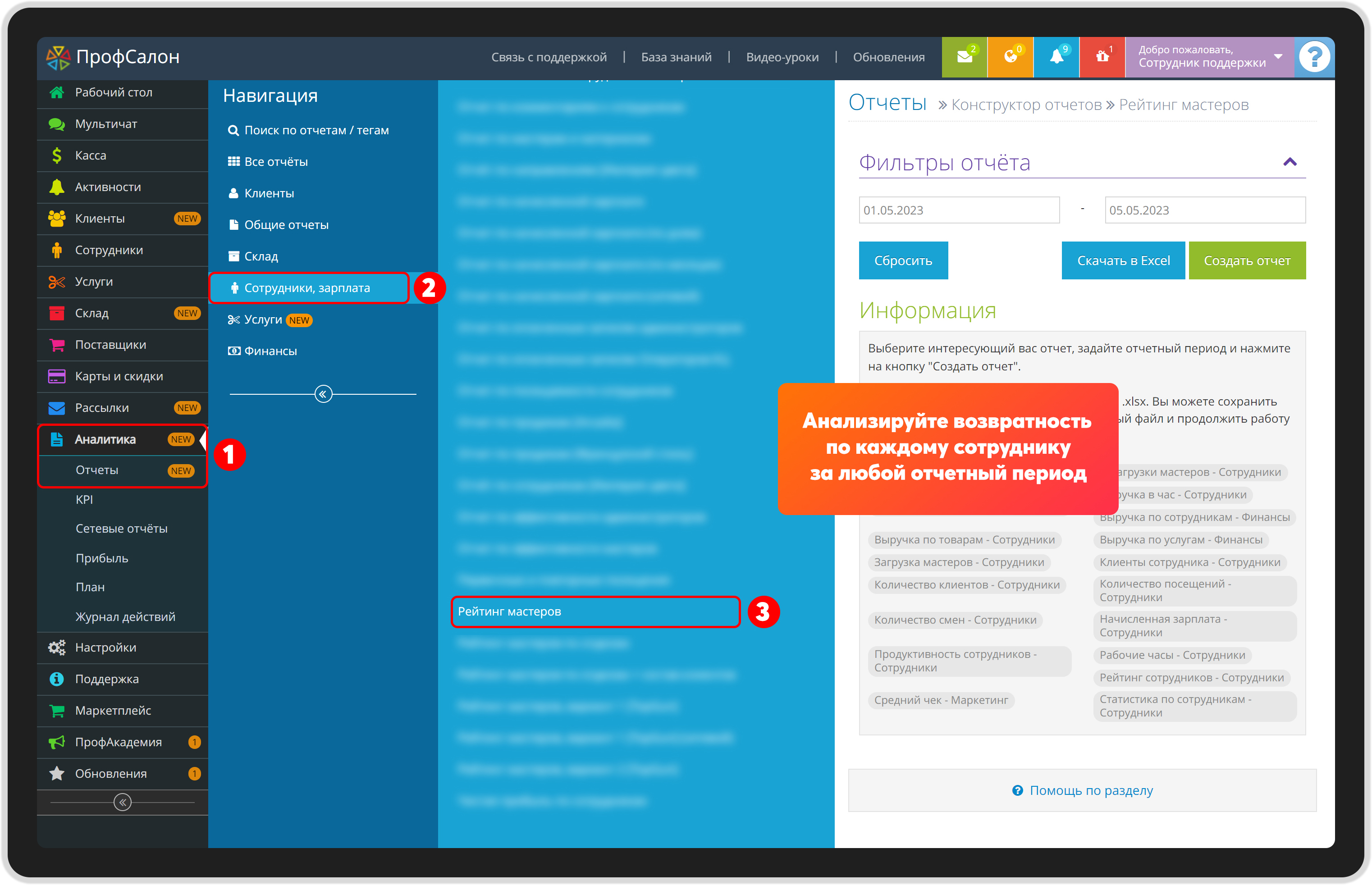Open Склад in the dark sidebar
The image size is (1372, 885).
[x=123, y=314]
